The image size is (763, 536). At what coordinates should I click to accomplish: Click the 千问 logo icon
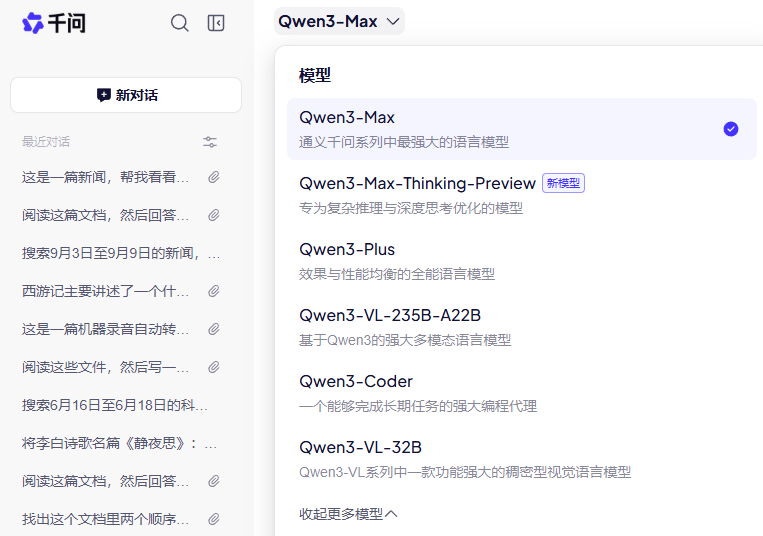pyautogui.click(x=33, y=23)
